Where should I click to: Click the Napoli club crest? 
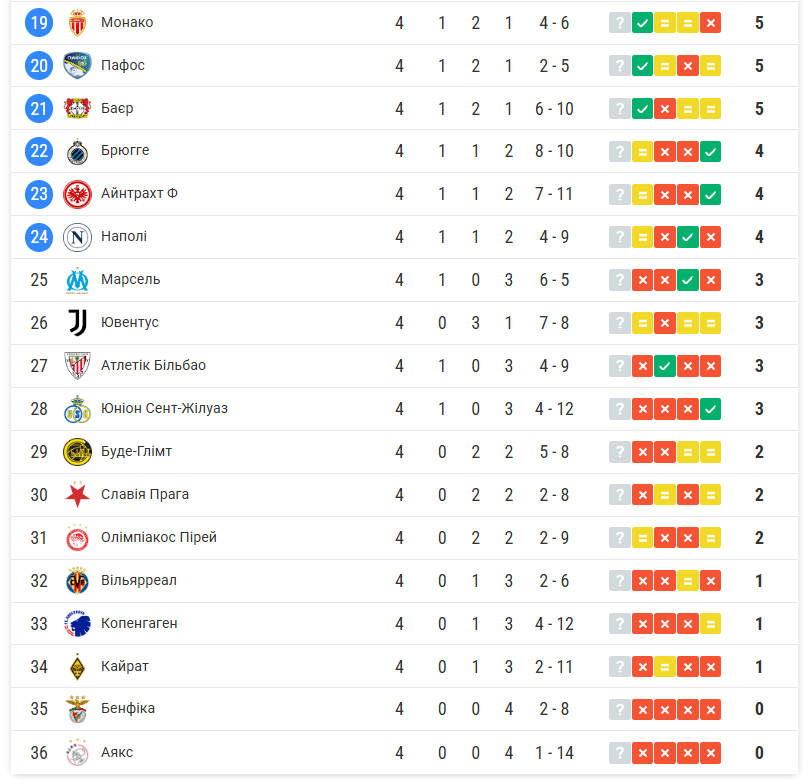[77, 237]
